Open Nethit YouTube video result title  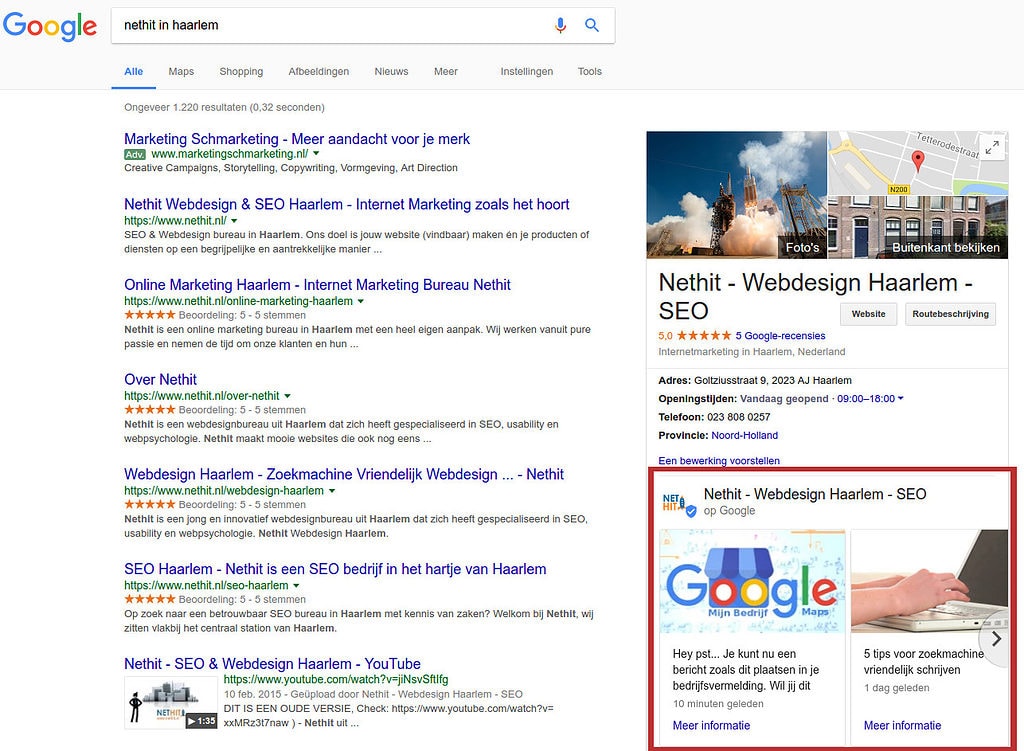coord(272,663)
